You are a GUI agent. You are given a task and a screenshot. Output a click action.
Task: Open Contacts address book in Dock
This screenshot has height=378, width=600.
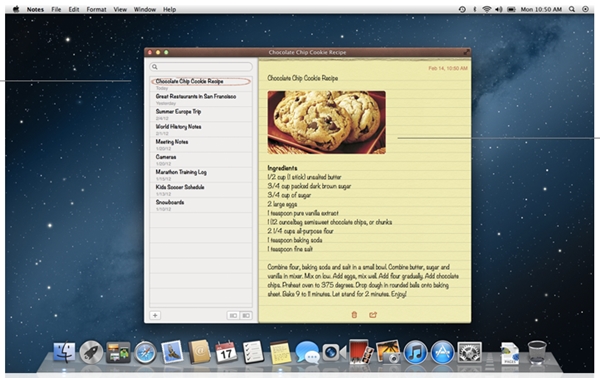pyautogui.click(x=199, y=352)
